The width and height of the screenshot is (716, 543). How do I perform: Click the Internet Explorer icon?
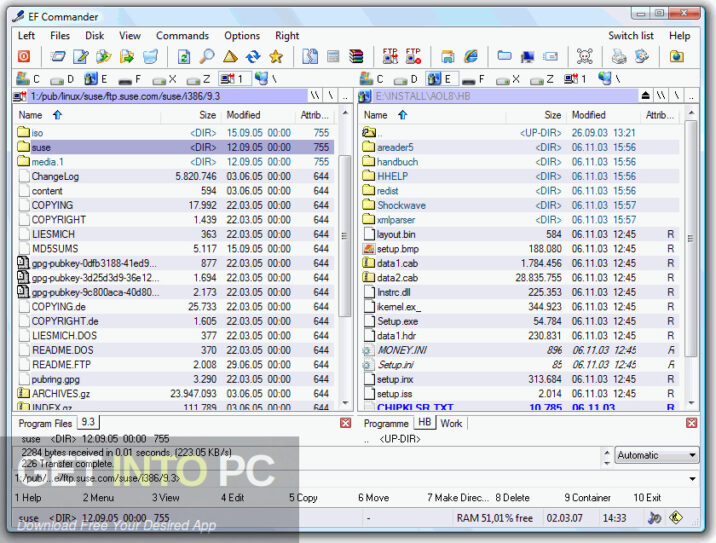coord(471,56)
